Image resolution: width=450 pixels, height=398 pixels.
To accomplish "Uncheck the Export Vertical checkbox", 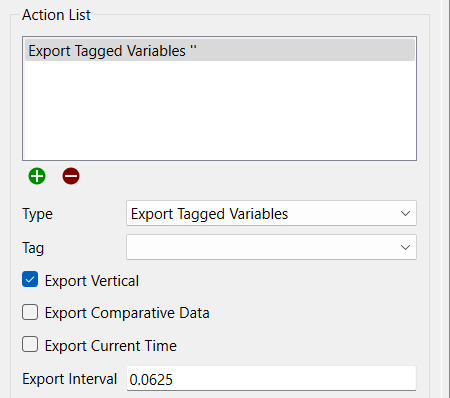I will click(x=30, y=279).
